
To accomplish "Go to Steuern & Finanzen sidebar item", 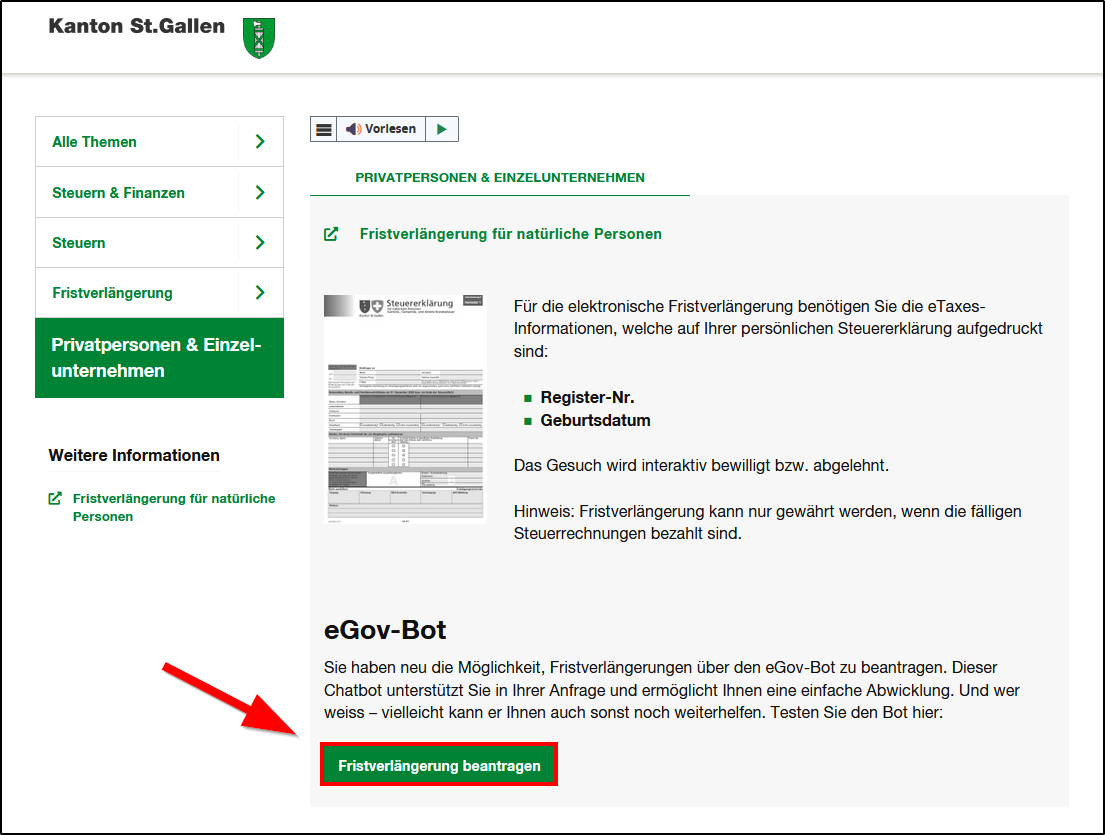I will click(x=118, y=193).
